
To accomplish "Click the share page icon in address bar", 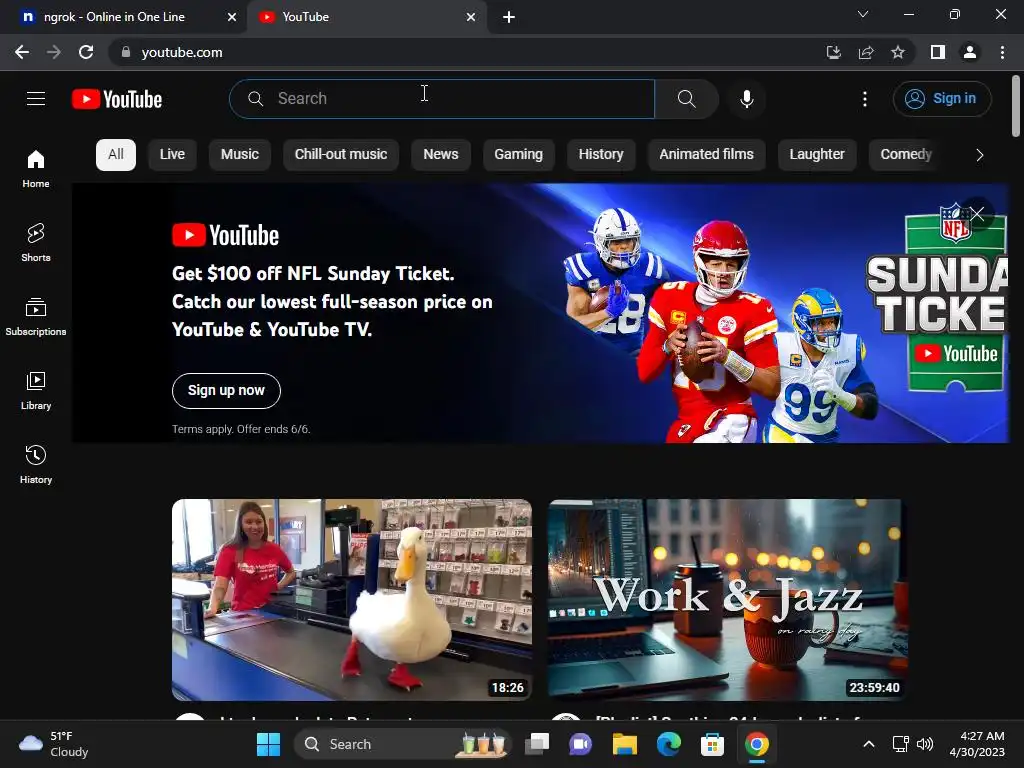I will (866, 52).
